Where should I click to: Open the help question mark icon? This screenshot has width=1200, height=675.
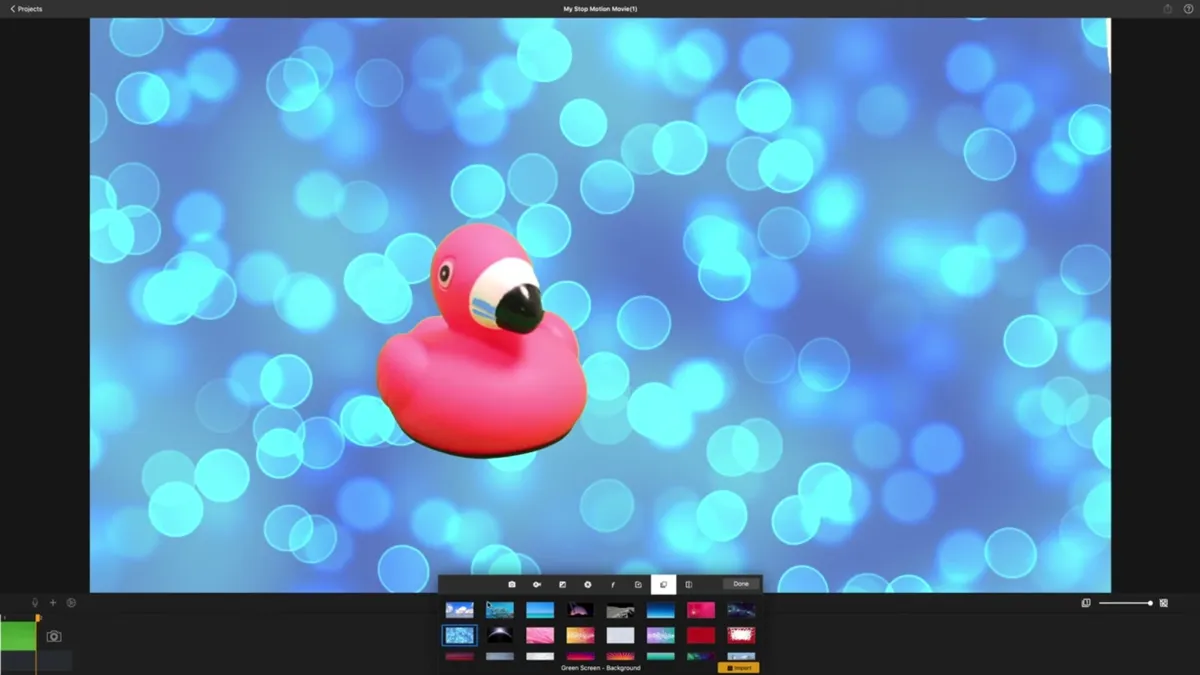1187,8
